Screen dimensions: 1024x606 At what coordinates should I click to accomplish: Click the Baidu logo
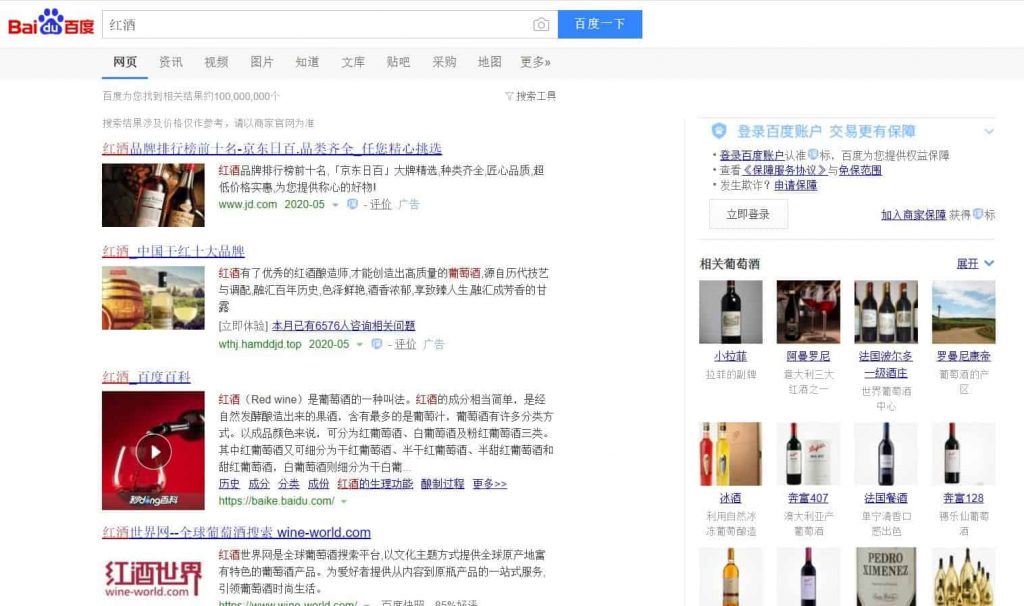point(51,24)
